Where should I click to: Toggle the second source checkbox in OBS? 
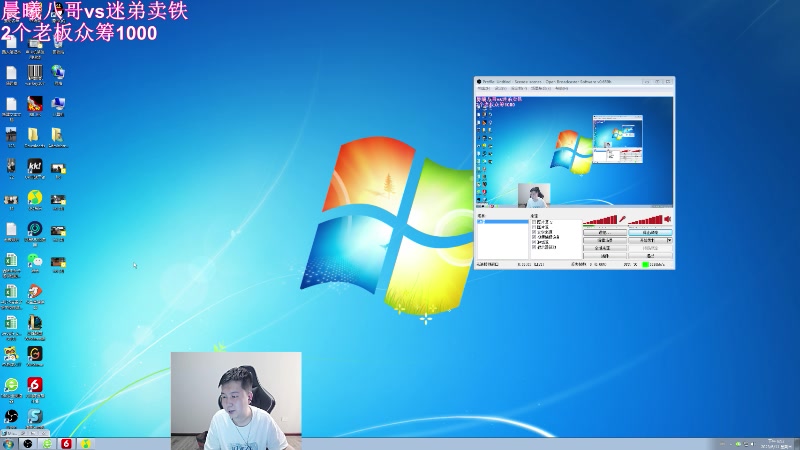(x=534, y=227)
